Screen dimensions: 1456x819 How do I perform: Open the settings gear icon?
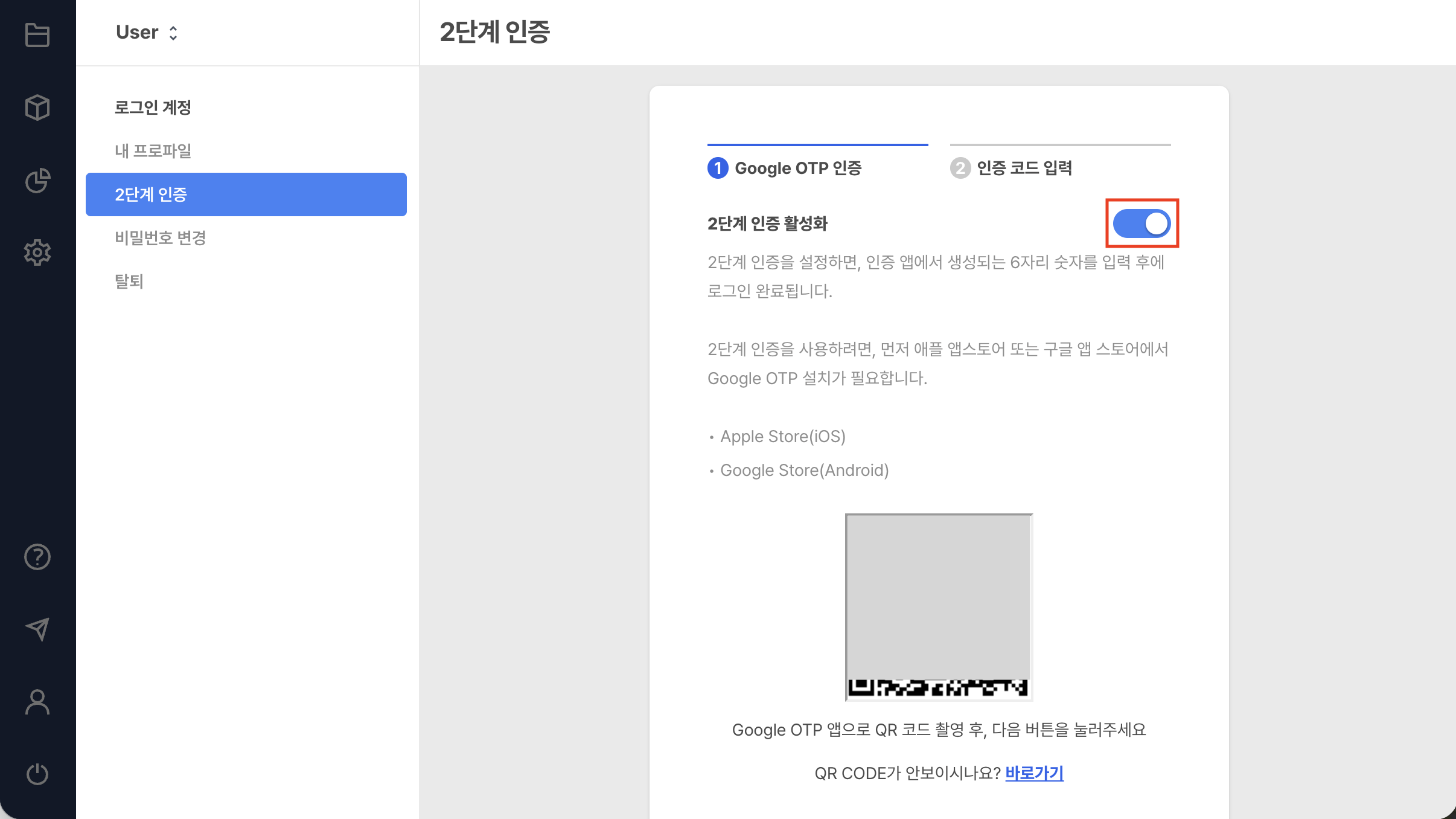click(x=37, y=252)
